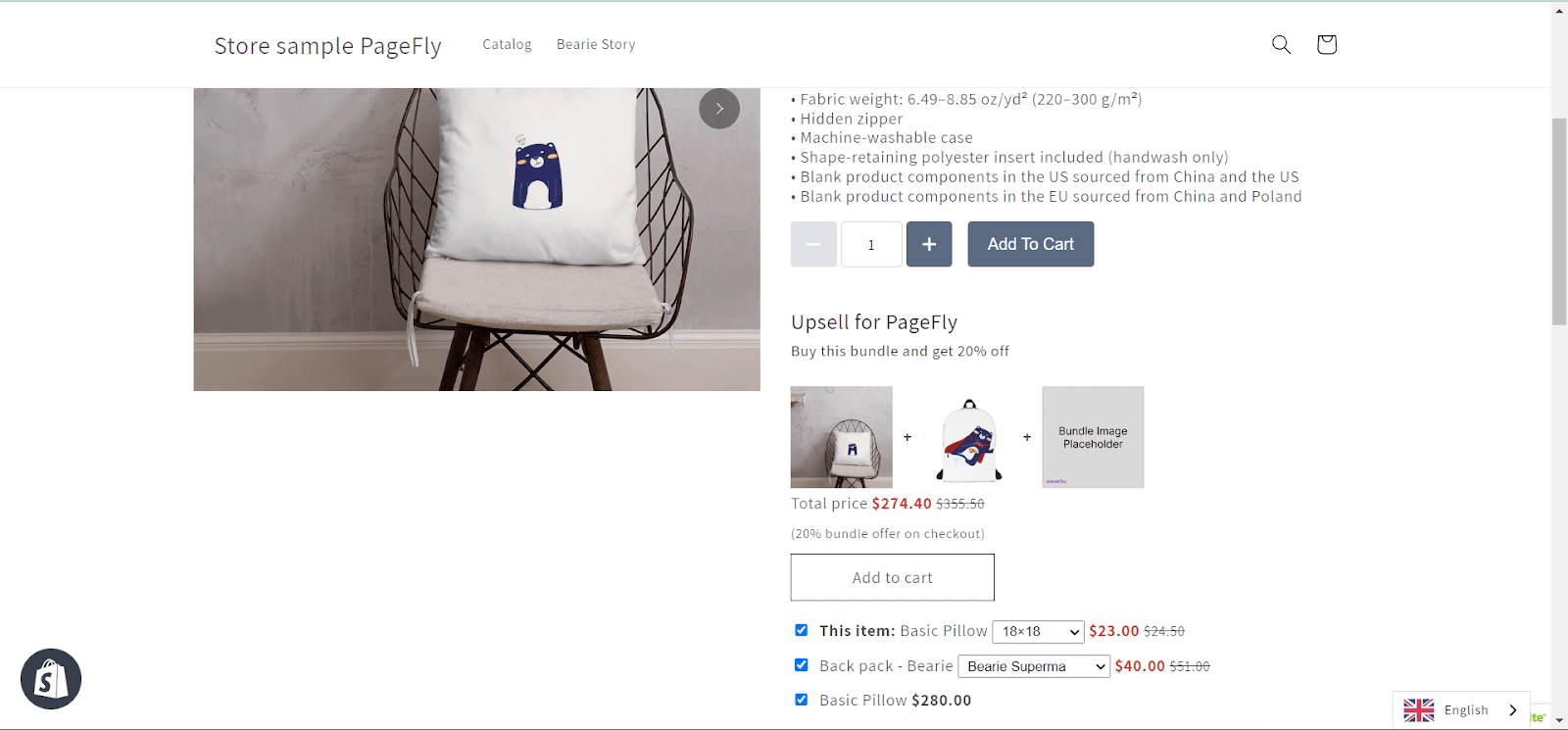Click the blue Add To Cart button

pyautogui.click(x=1031, y=244)
